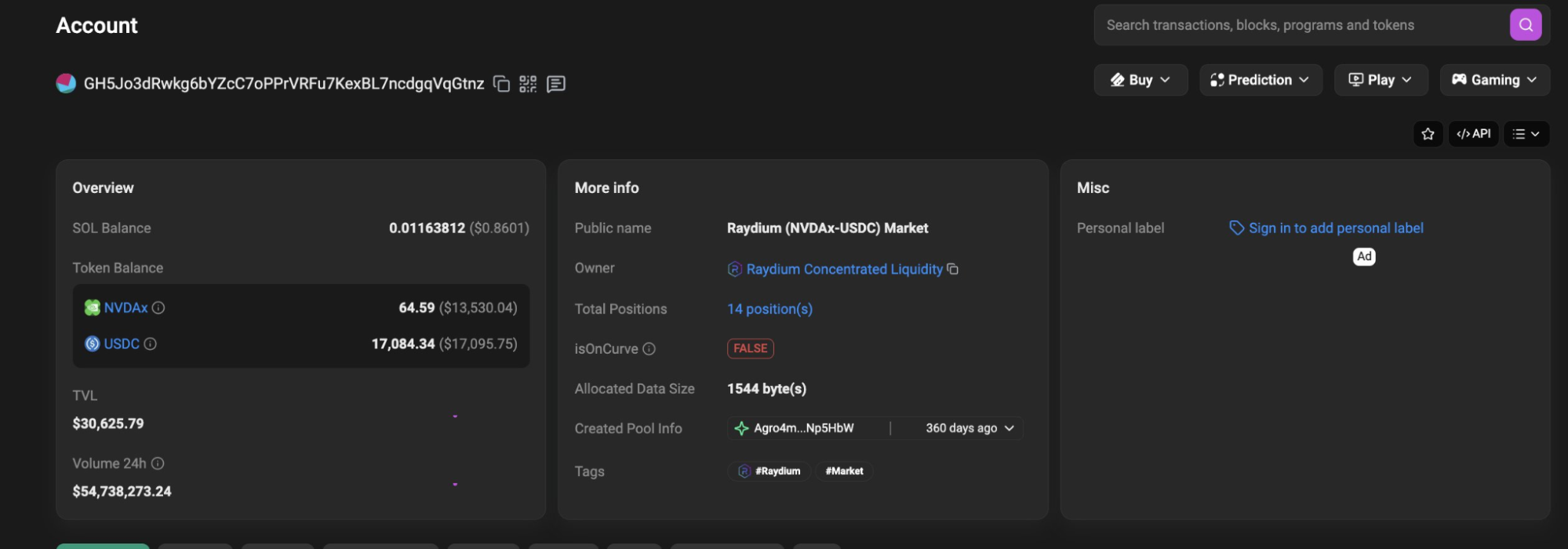The width and height of the screenshot is (1568, 549).
Task: Copy the account address
Action: click(x=501, y=84)
